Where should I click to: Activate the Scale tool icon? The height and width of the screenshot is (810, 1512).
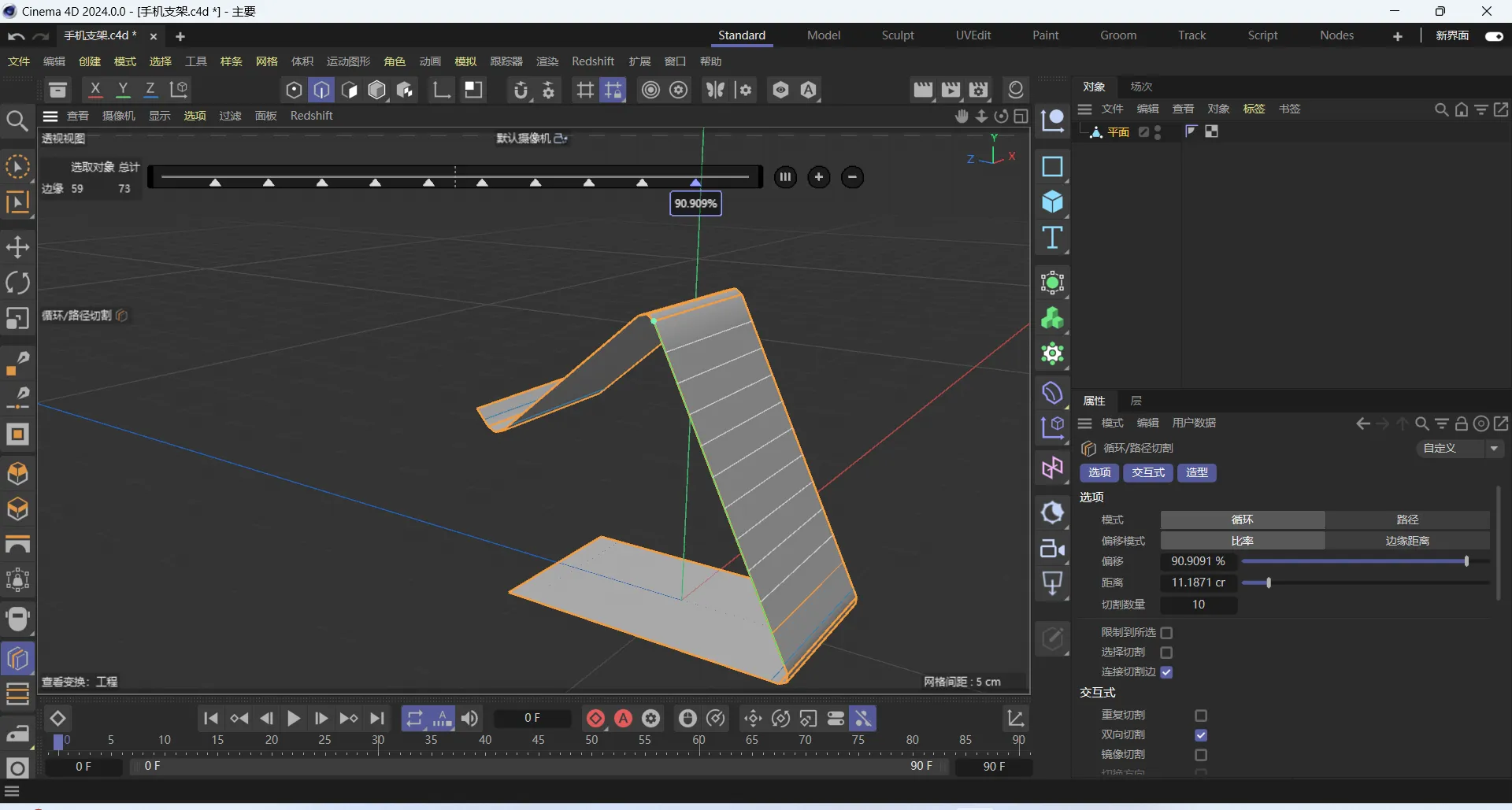click(x=17, y=318)
